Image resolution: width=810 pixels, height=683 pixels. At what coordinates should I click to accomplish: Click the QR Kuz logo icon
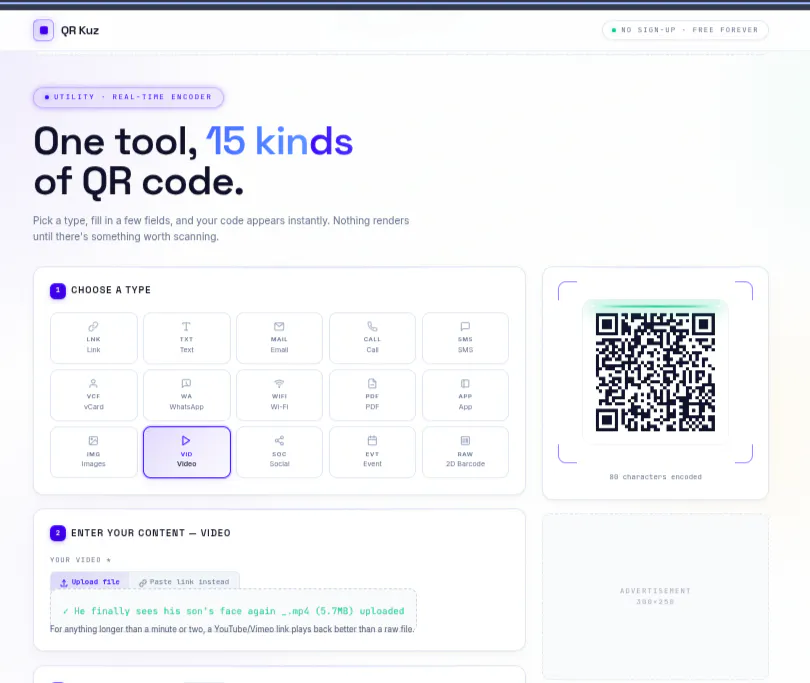(43, 30)
